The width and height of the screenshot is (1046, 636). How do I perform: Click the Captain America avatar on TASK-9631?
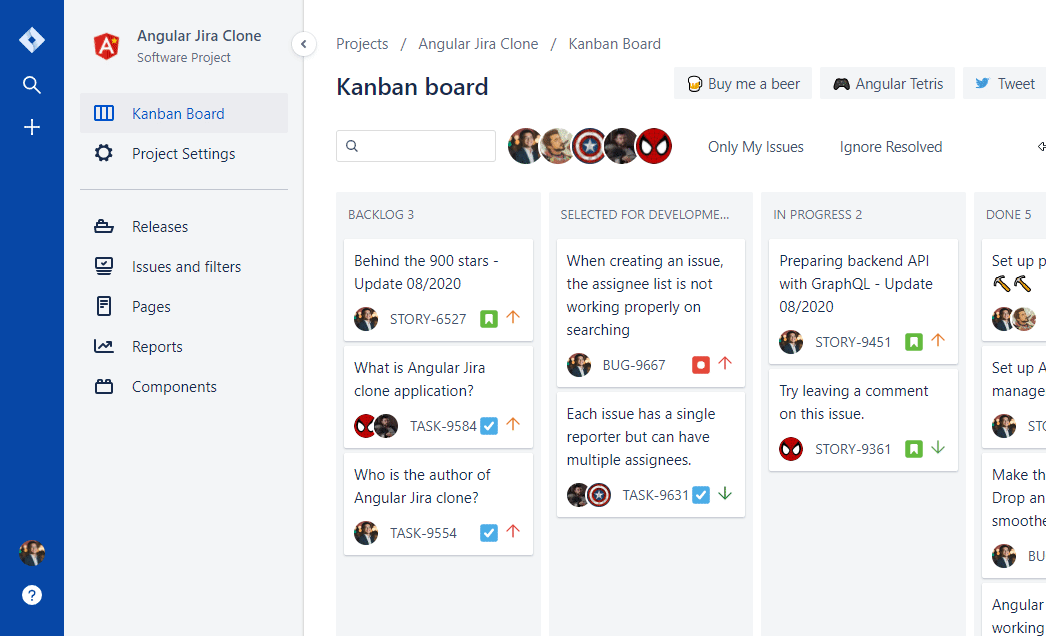coord(599,495)
